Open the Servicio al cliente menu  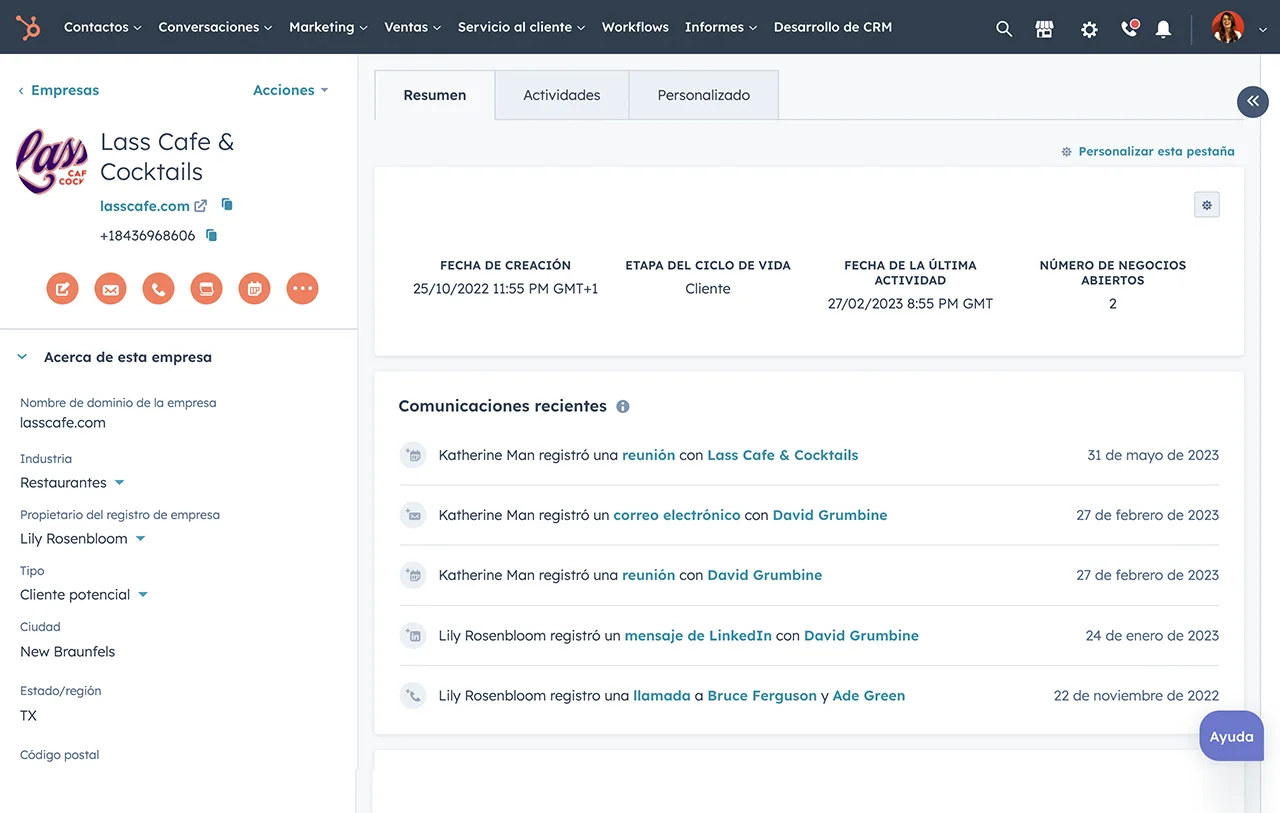click(x=522, y=27)
